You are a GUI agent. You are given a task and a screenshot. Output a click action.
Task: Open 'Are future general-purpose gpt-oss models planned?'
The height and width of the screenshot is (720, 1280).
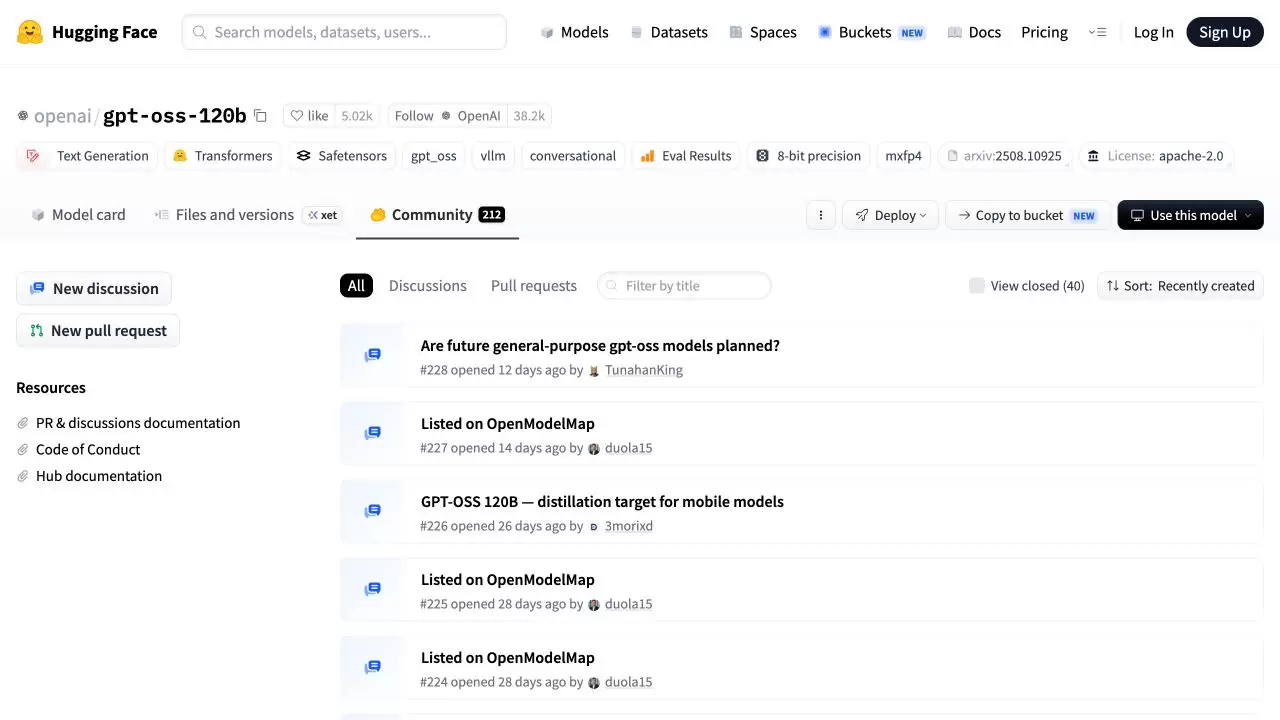[x=600, y=346]
